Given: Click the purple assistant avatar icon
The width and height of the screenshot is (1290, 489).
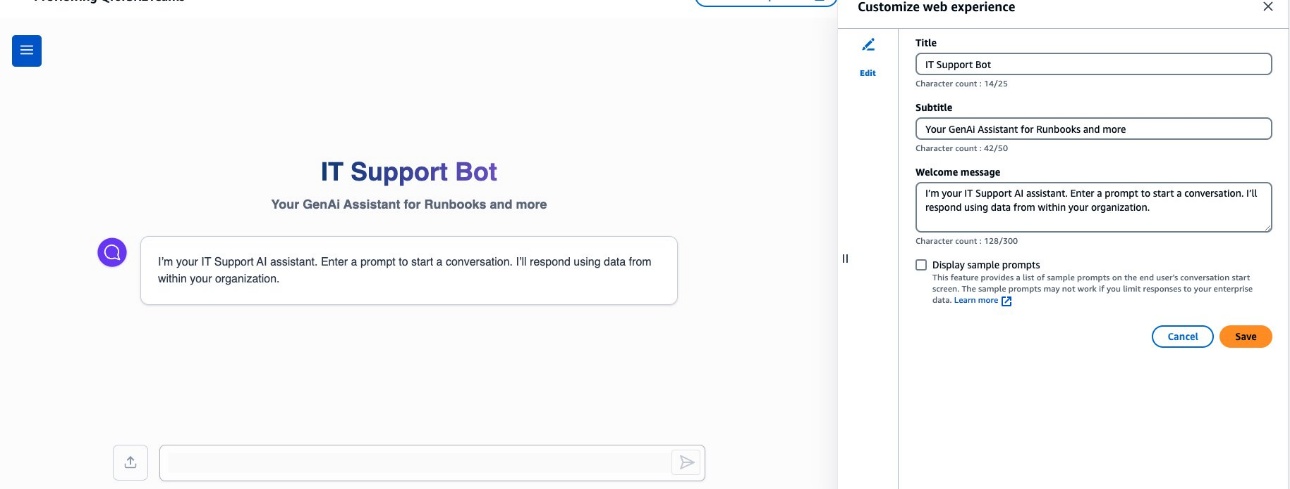Looking at the screenshot, I should coord(112,252).
